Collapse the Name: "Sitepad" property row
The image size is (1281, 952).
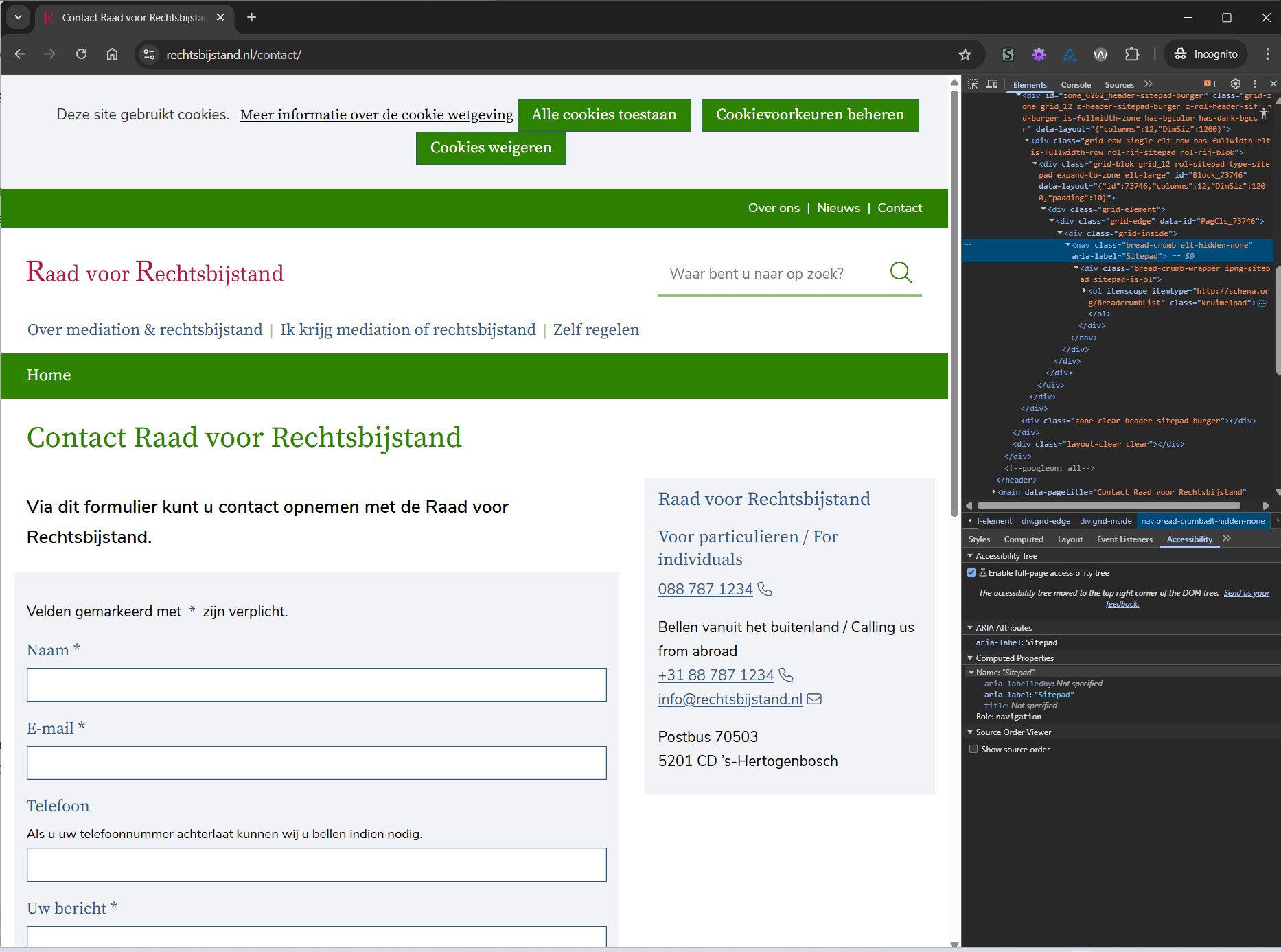coord(971,673)
